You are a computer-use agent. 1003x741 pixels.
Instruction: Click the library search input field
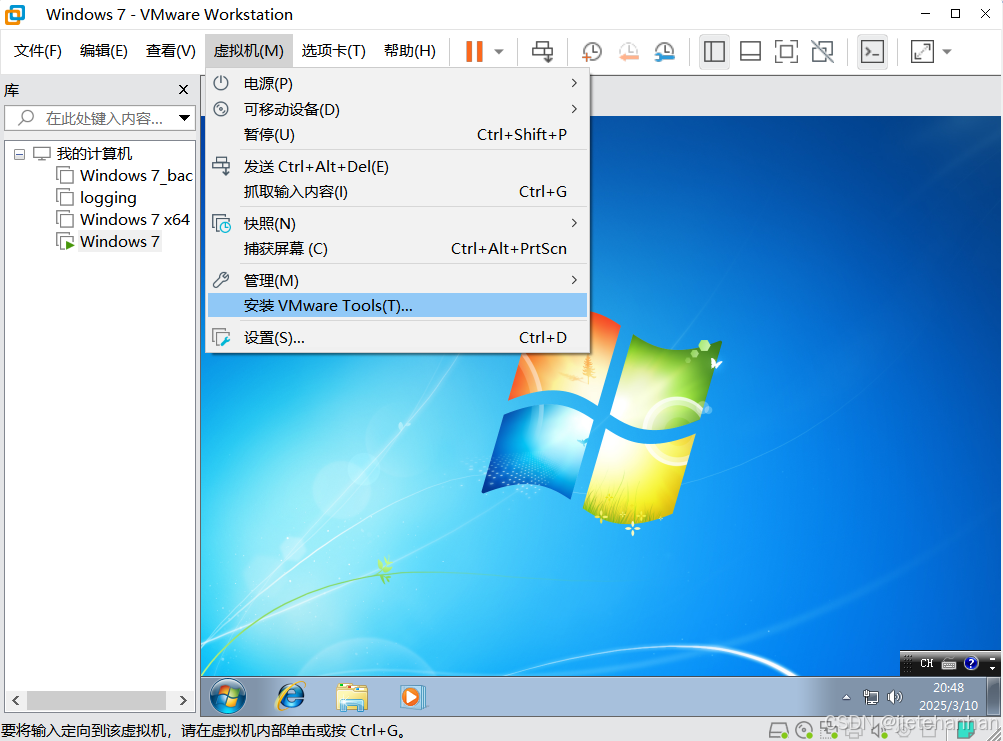point(100,118)
